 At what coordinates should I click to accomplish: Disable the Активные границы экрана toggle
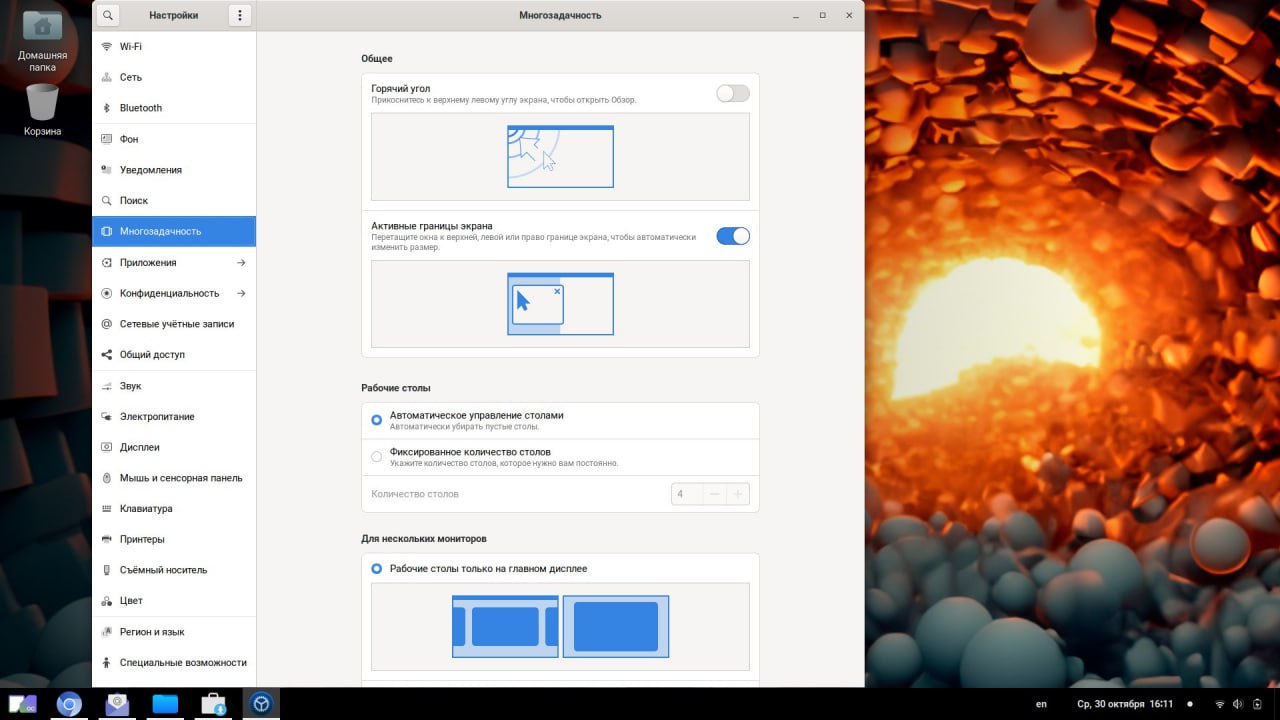732,236
